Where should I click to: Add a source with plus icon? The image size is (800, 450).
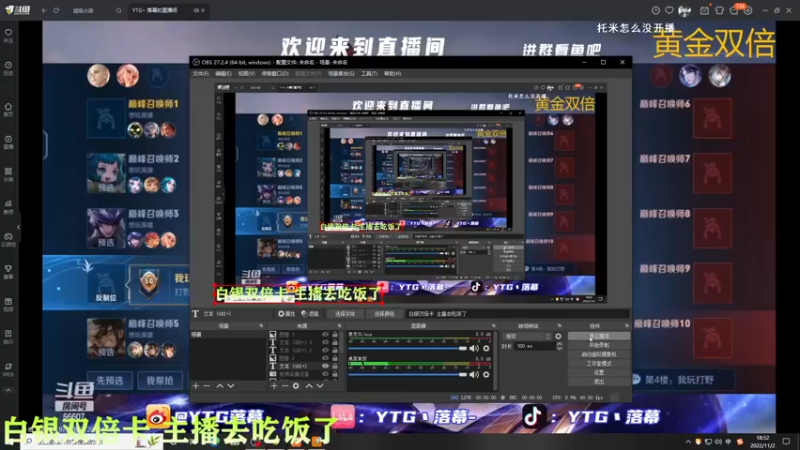(274, 386)
